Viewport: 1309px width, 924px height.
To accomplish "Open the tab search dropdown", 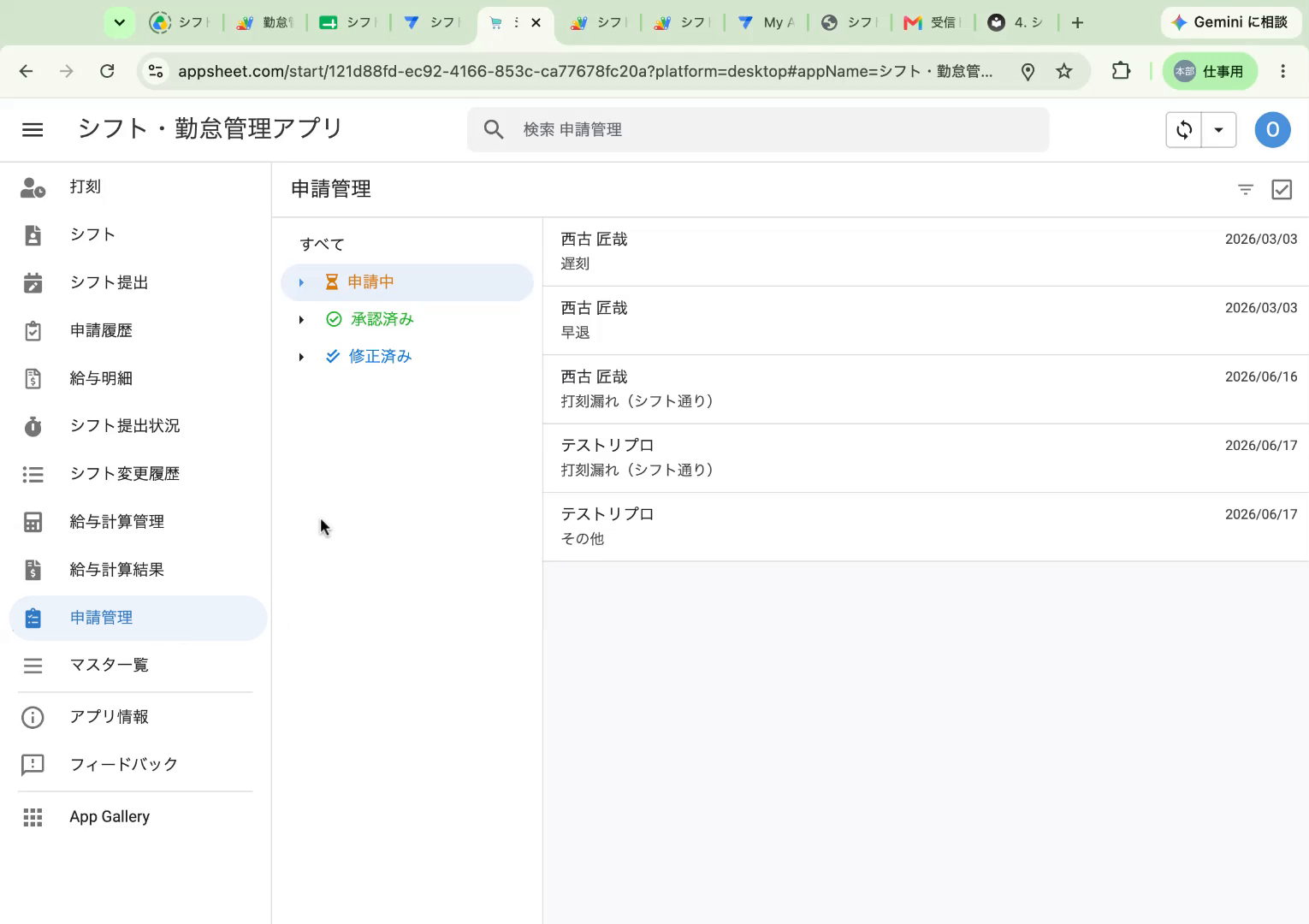I will (120, 23).
